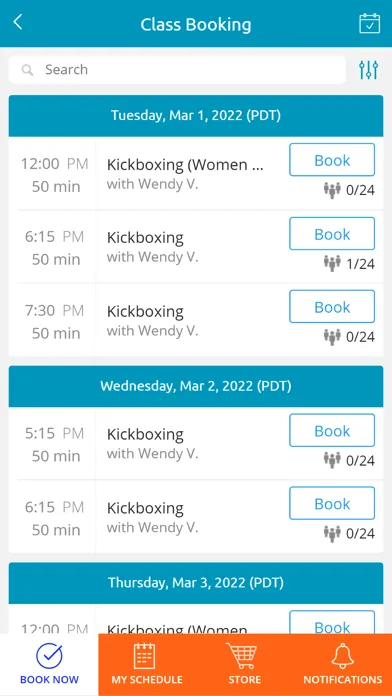Tap attendee icon for the Tuesday 12:00 PM class

point(332,190)
